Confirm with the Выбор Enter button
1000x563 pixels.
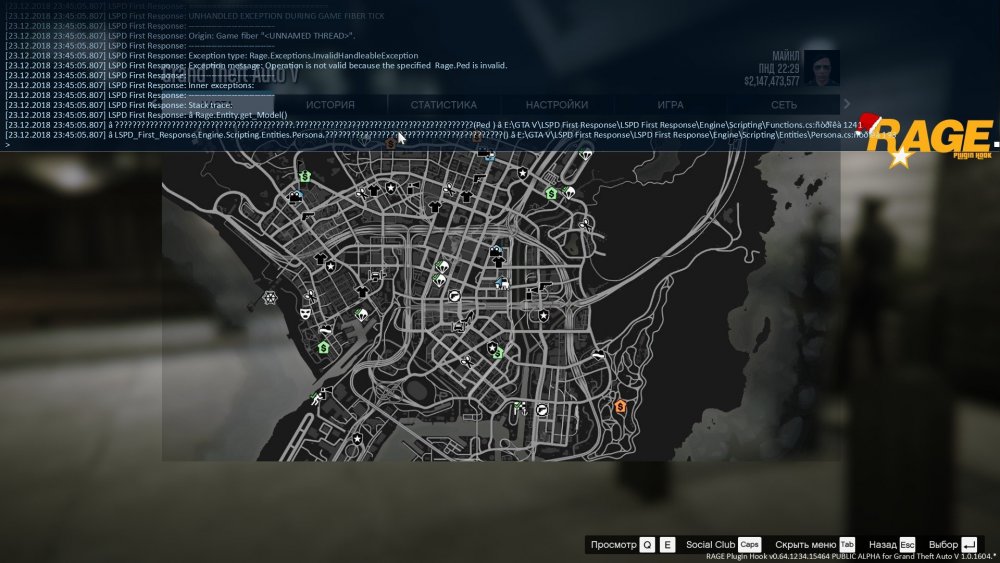click(x=969, y=545)
